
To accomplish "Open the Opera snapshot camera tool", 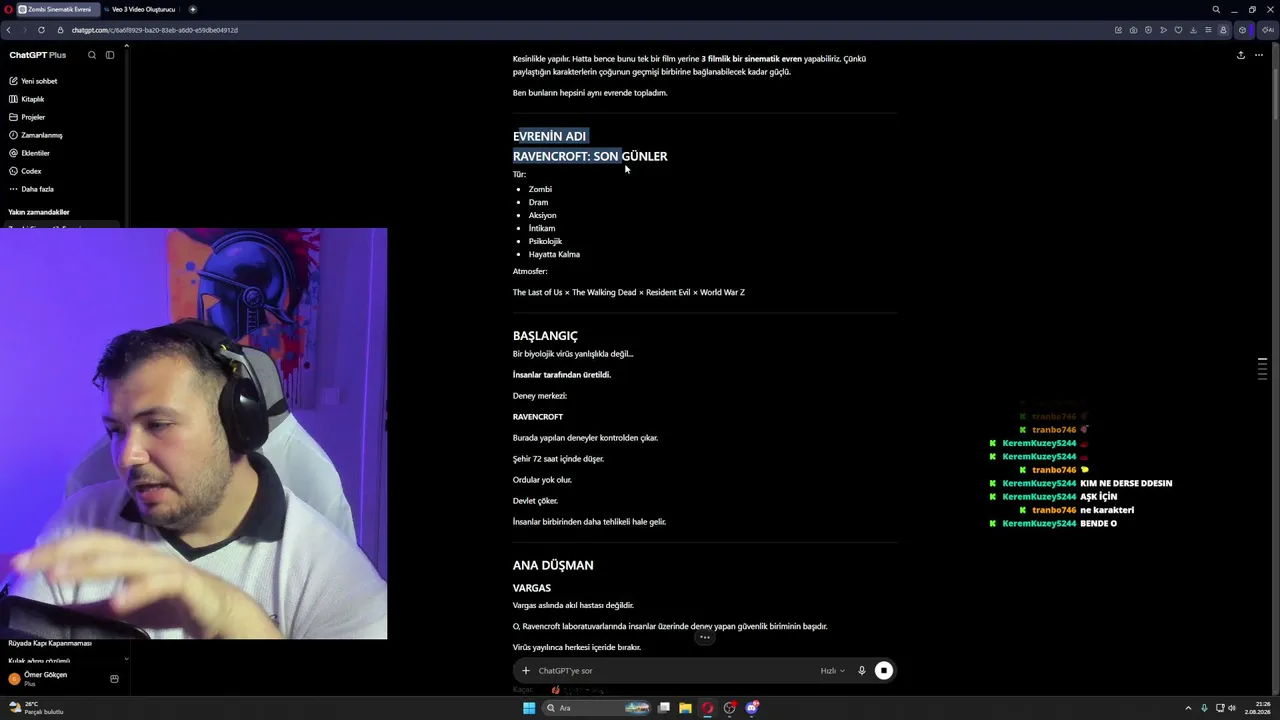I will click(1133, 30).
